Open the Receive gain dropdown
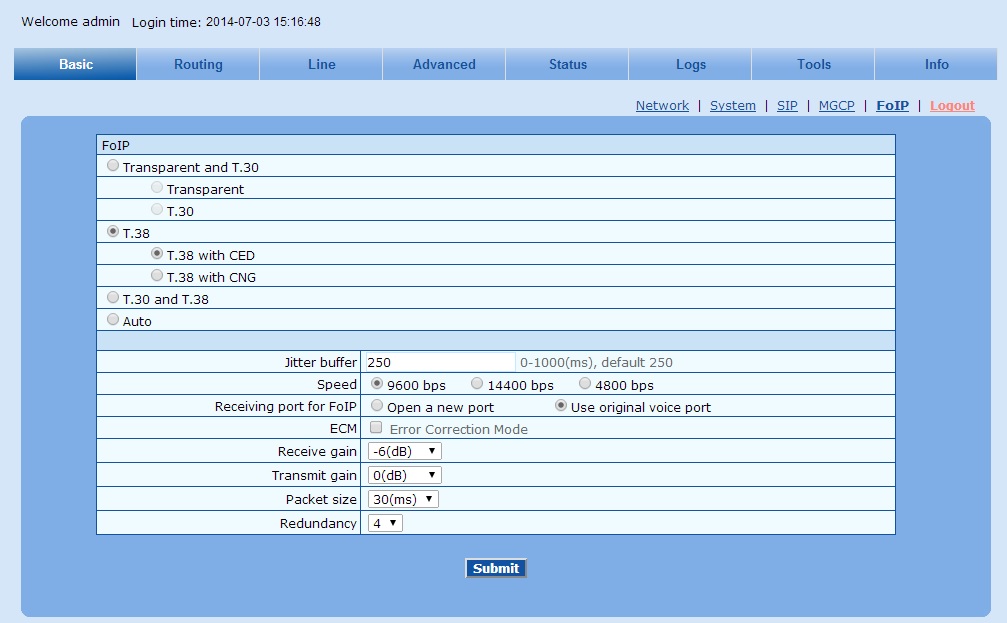 pyautogui.click(x=404, y=451)
